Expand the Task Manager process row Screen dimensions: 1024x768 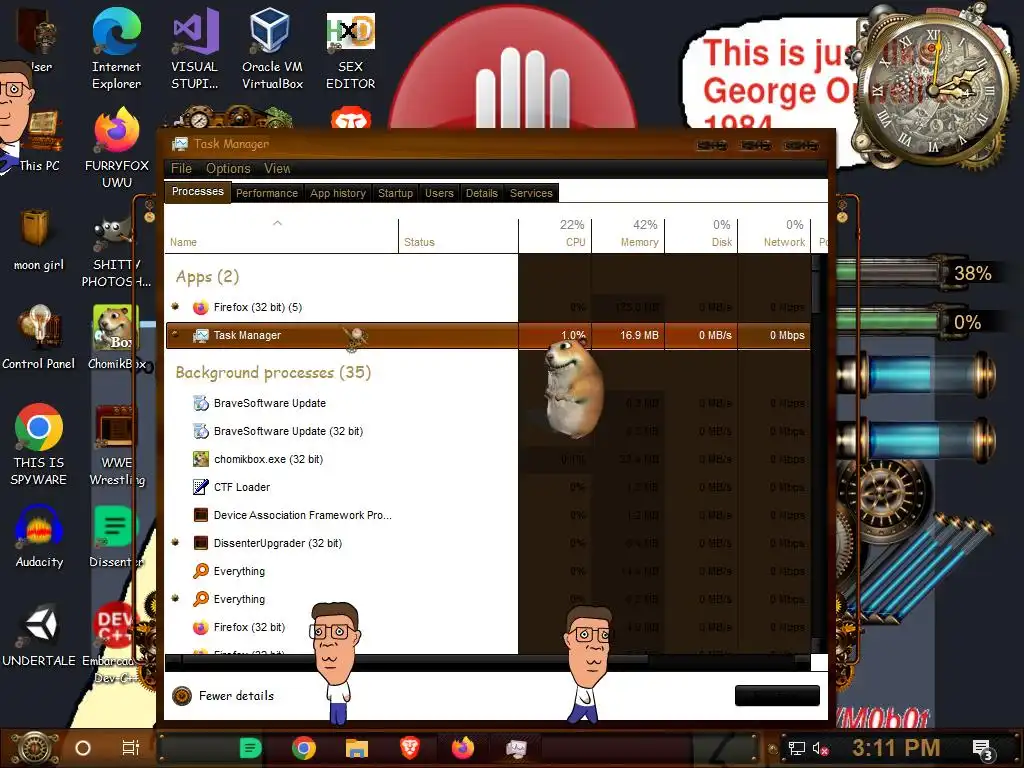175,334
